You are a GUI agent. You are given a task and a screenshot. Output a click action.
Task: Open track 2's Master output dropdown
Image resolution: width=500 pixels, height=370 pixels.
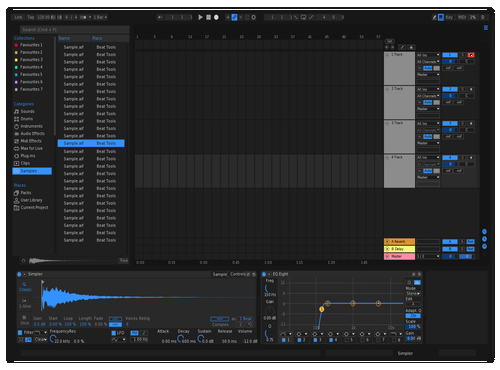pyautogui.click(x=428, y=109)
